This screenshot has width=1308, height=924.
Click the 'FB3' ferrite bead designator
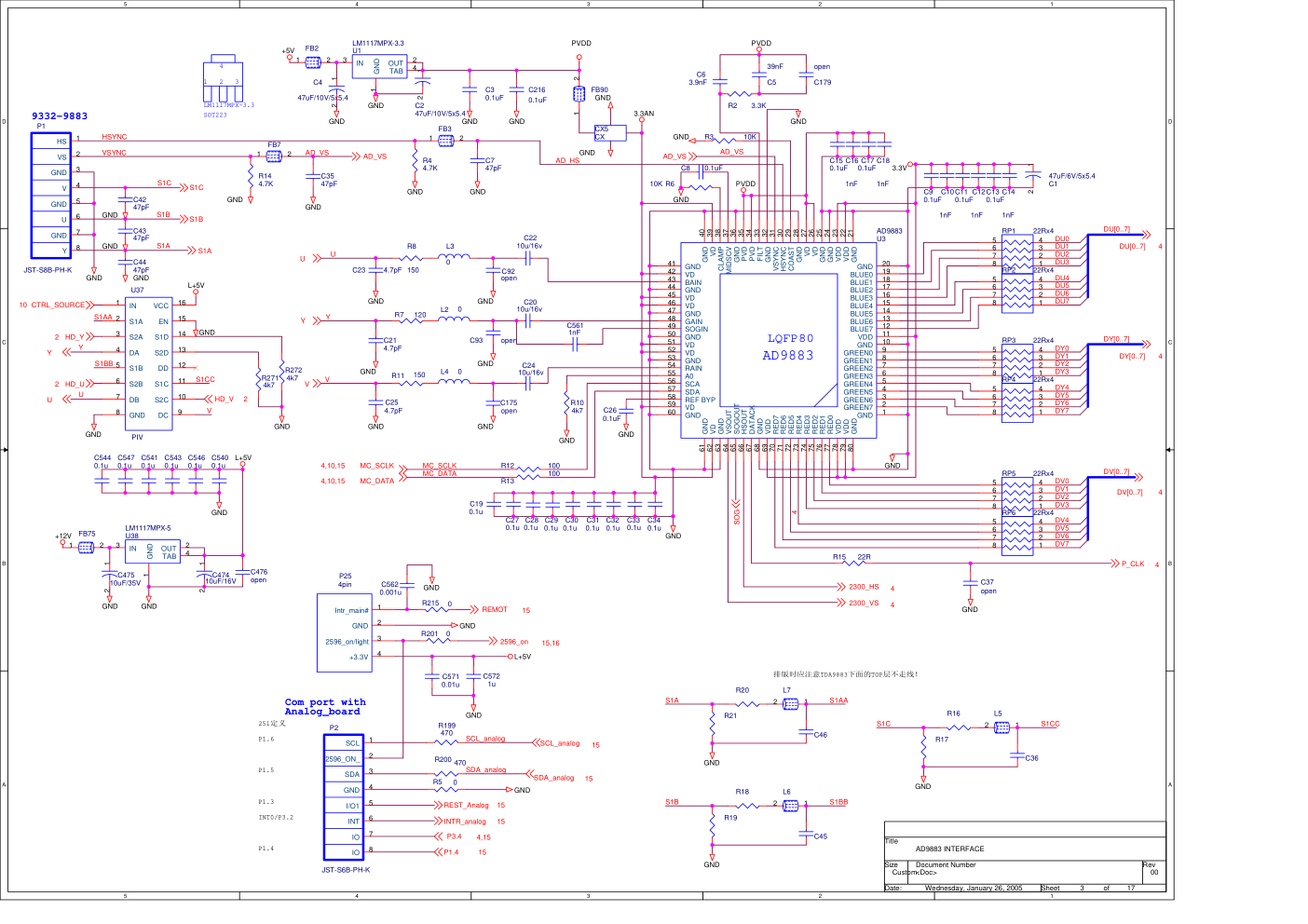444,129
